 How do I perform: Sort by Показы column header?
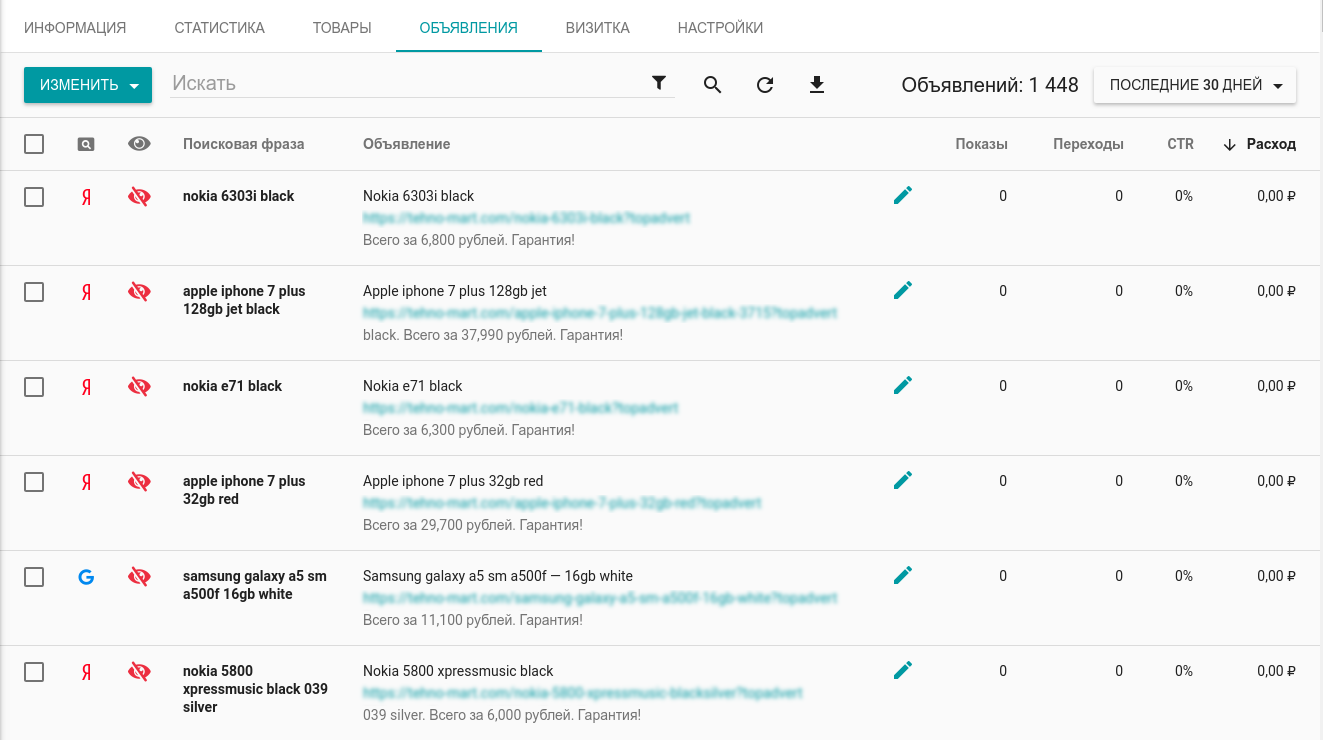981,144
